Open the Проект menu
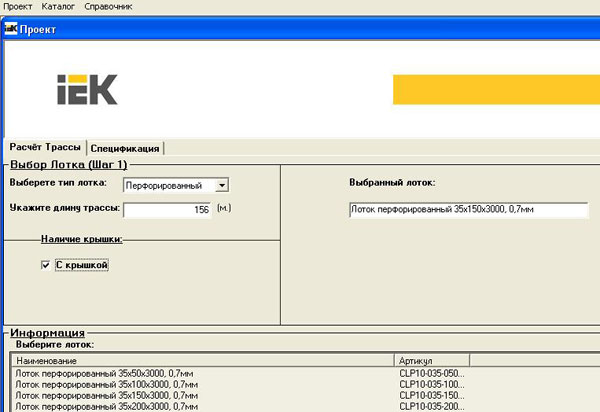 coord(18,7)
